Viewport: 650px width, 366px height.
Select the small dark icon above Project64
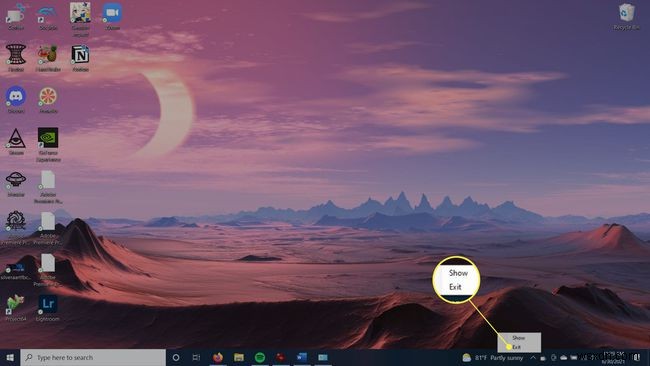point(16,271)
